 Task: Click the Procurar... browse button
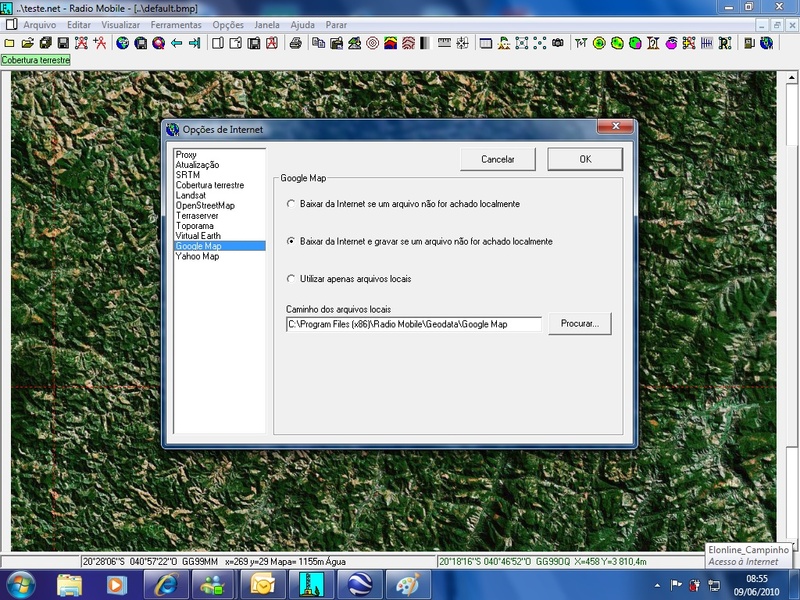[580, 323]
